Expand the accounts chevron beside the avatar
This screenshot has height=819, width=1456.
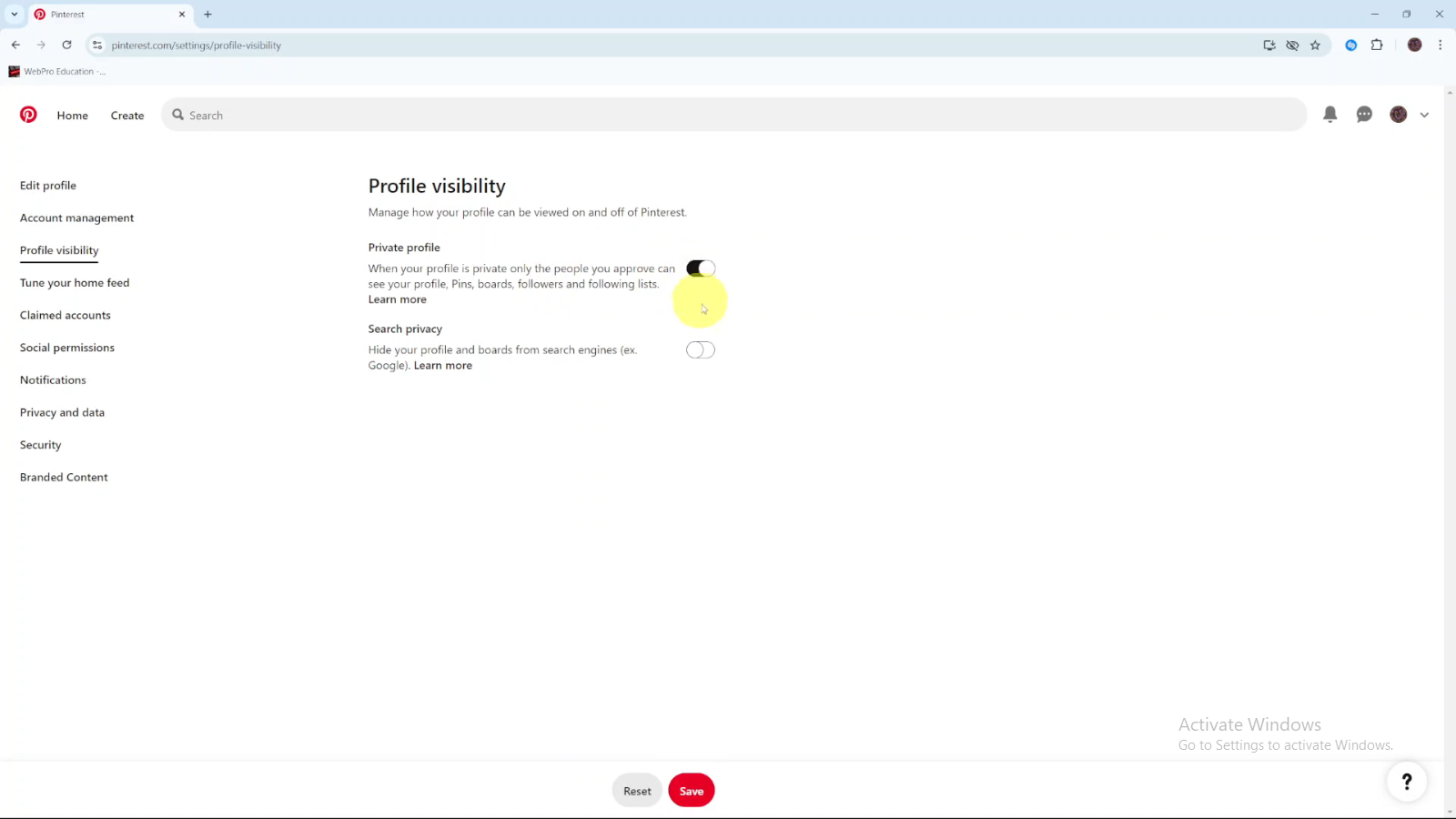click(1424, 115)
